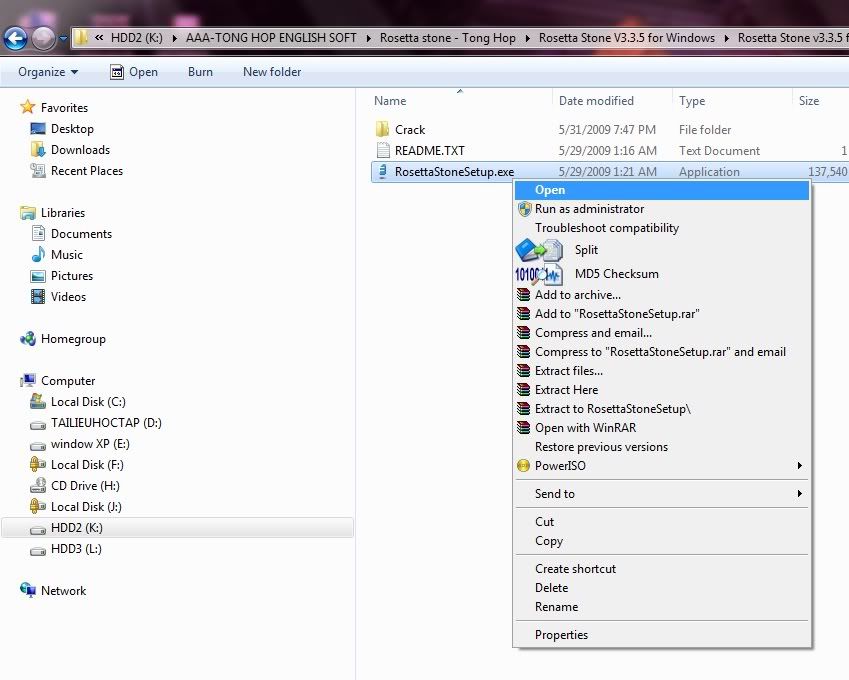Click the Libraries icon in sidebar

click(28, 213)
